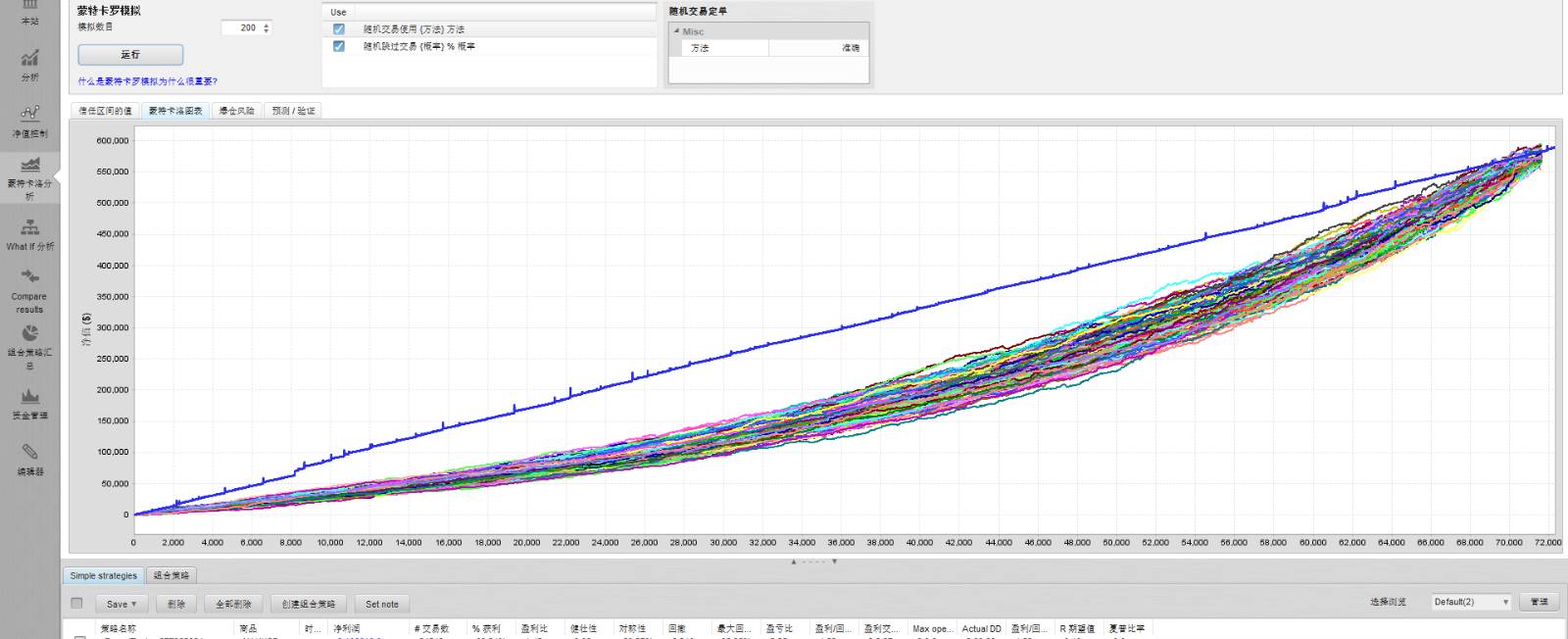The height and width of the screenshot is (639, 1568).
Task: Open the Save dropdown button
Action: click(x=122, y=604)
